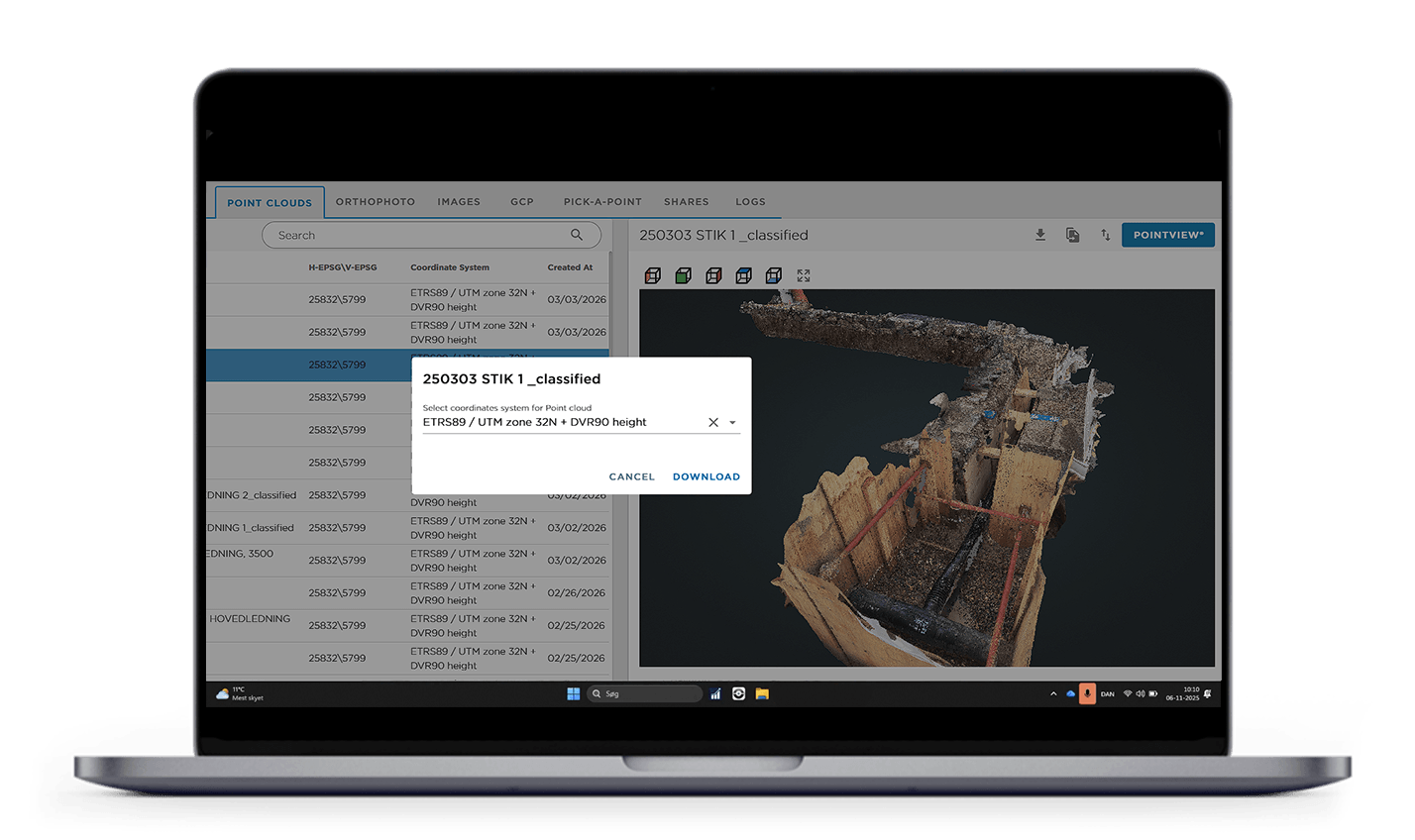Cancel the coordinate system dialog
The width and height of the screenshot is (1415, 840).
(631, 476)
